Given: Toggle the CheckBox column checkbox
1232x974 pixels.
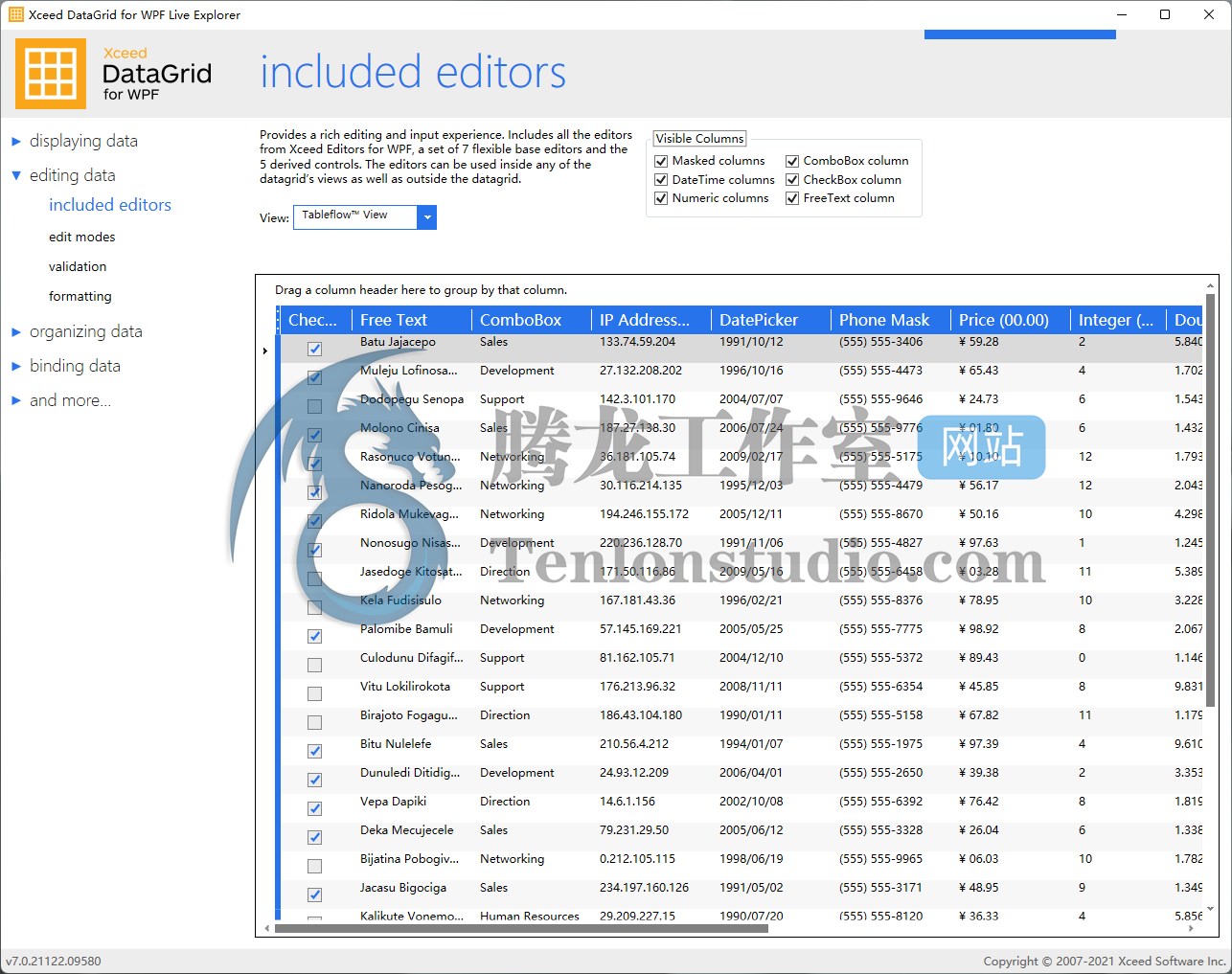Looking at the screenshot, I should [792, 180].
